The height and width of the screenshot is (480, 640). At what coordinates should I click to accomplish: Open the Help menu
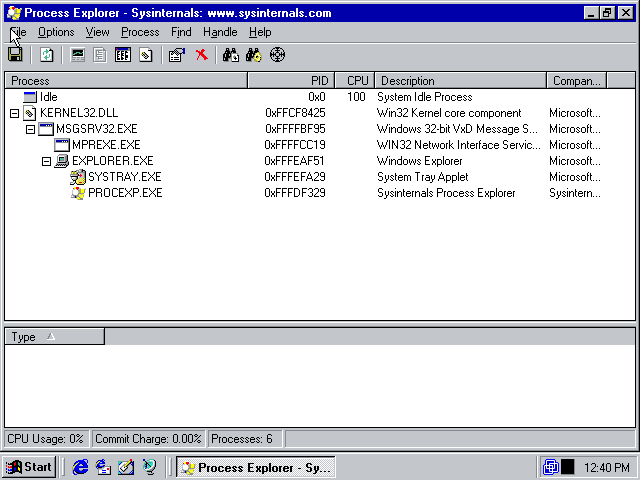click(x=260, y=32)
